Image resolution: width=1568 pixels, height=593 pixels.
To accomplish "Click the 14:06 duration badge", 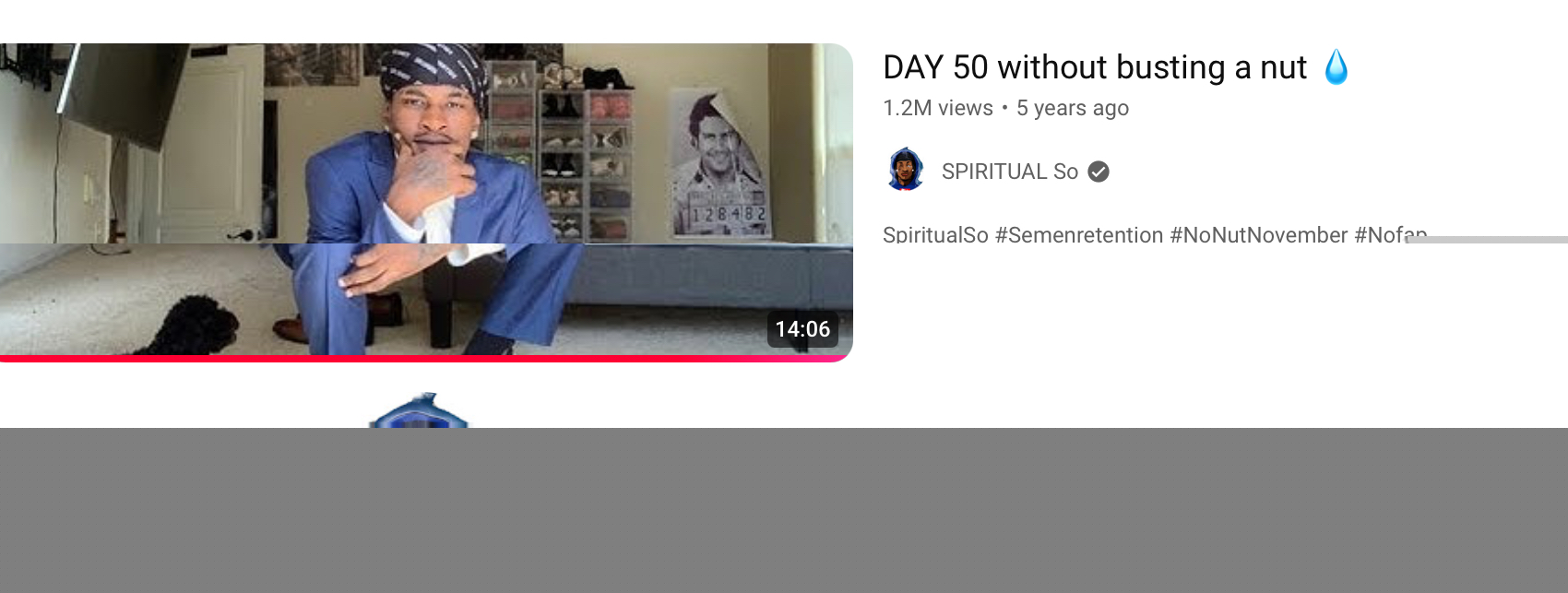I will point(802,329).
